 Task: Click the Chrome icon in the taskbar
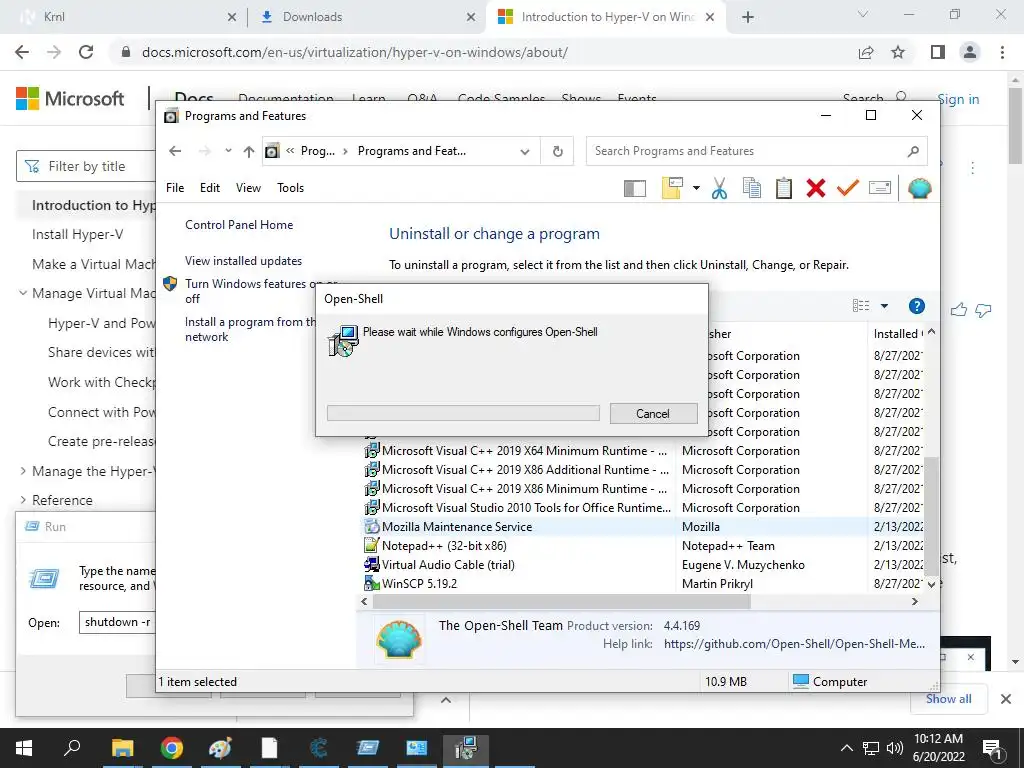(172, 748)
